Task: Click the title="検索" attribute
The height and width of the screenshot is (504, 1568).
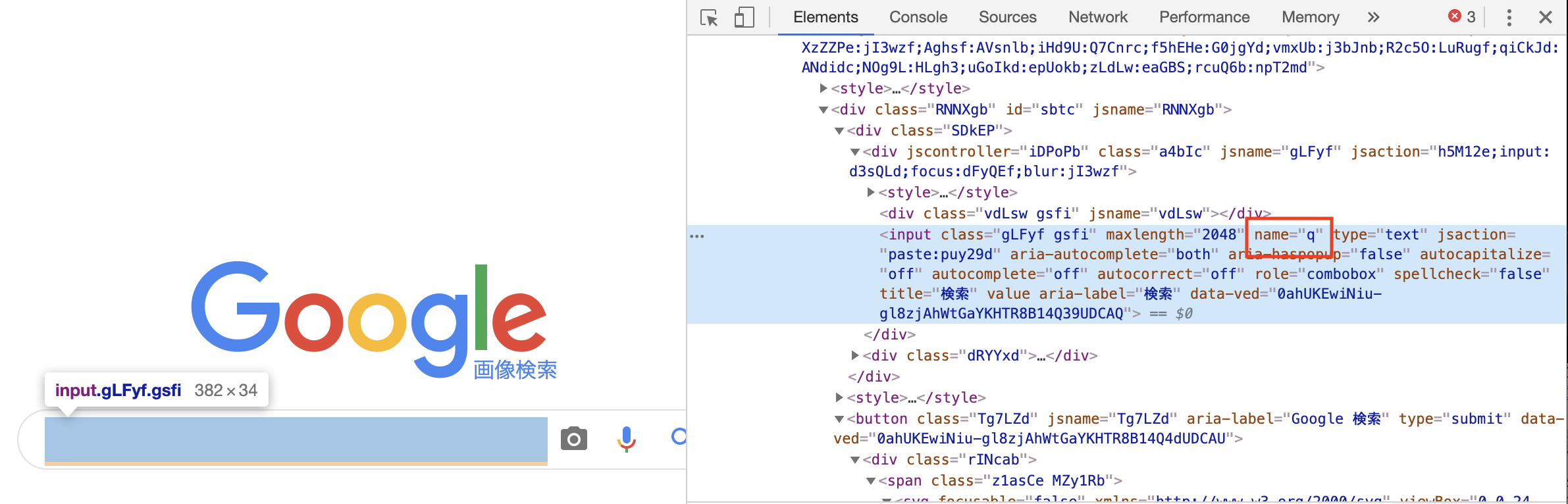Action: tap(928, 294)
